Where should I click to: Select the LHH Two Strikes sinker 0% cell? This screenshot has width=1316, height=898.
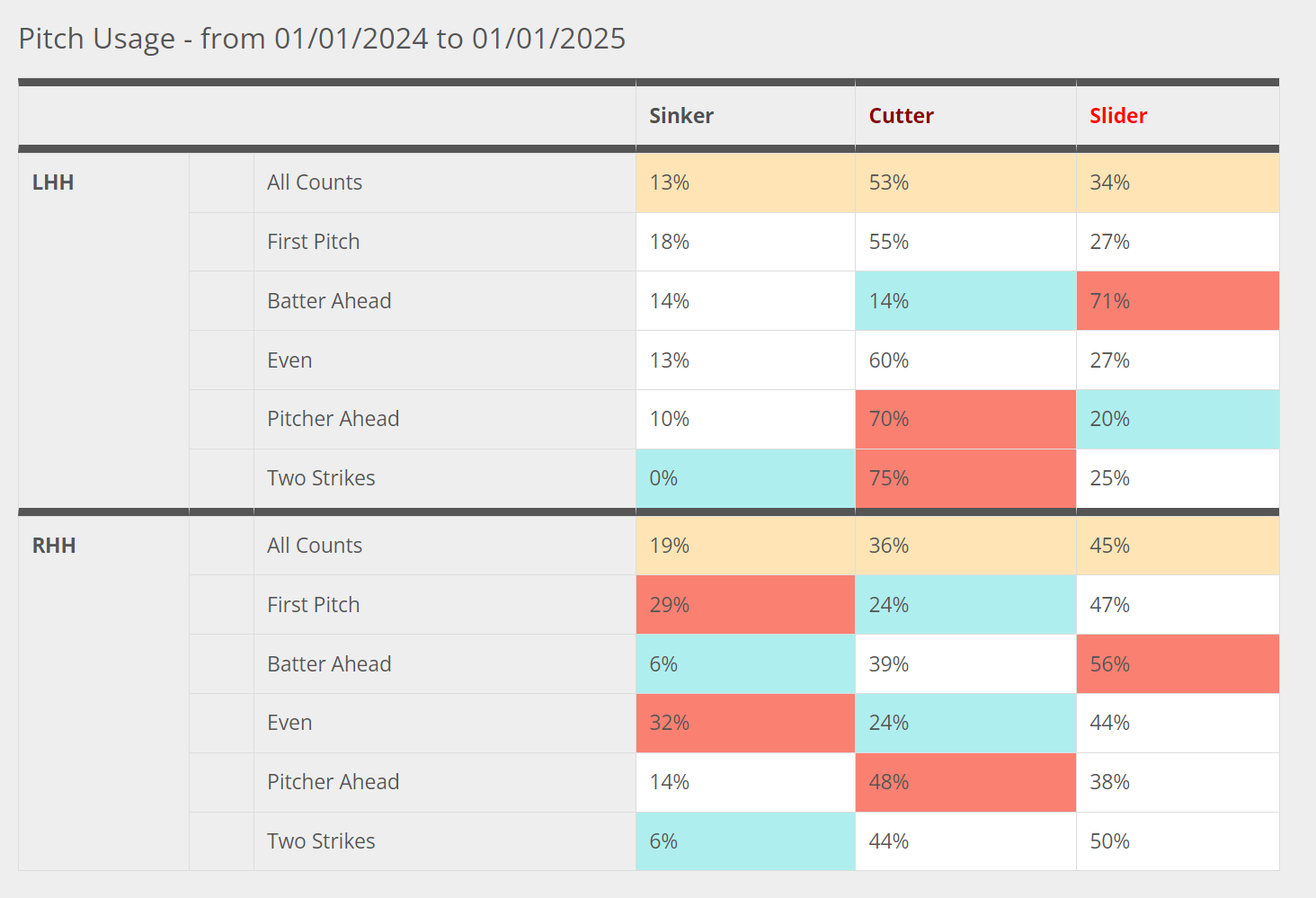point(744,478)
